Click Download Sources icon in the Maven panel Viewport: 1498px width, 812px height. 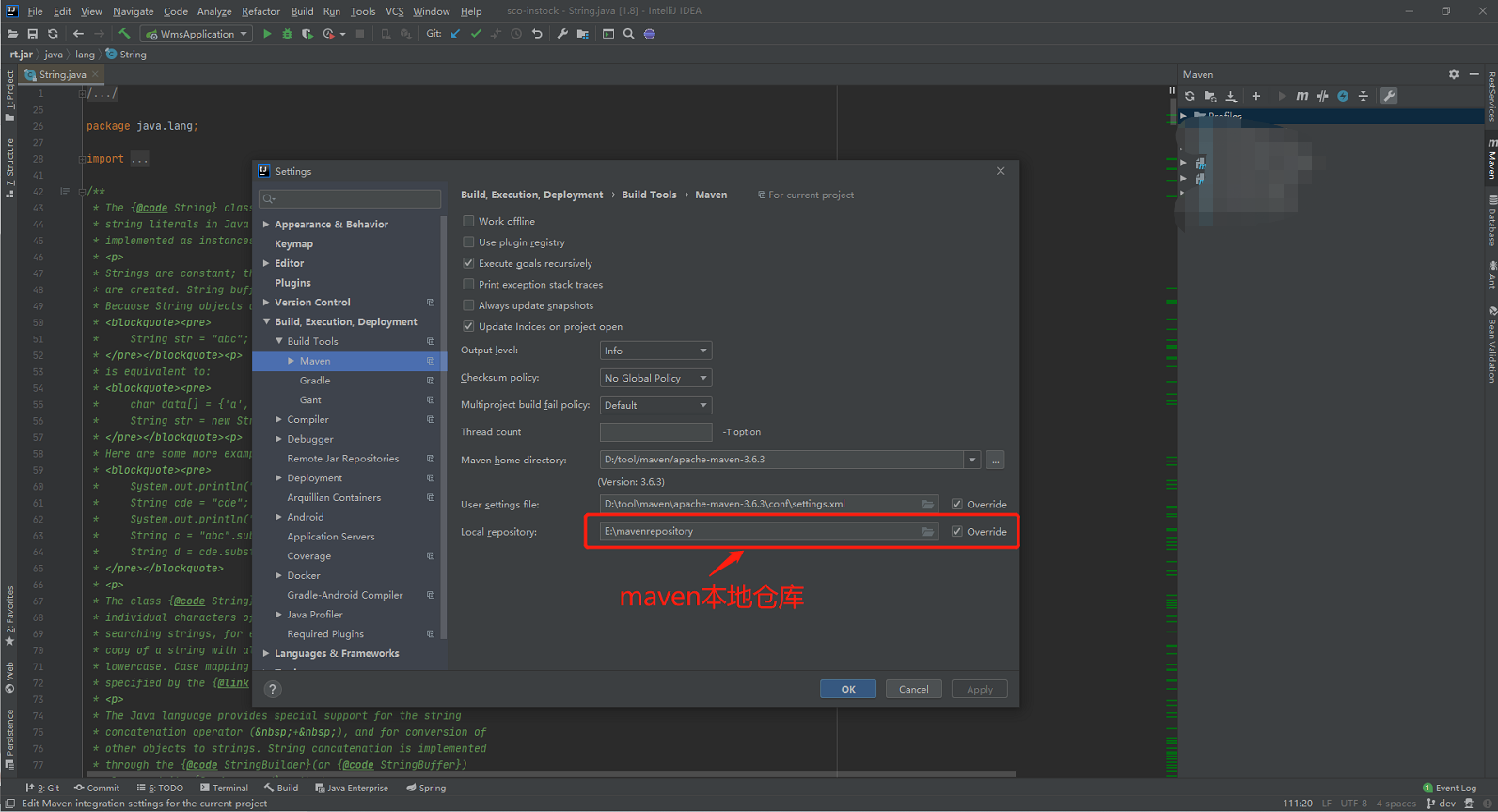(1231, 96)
